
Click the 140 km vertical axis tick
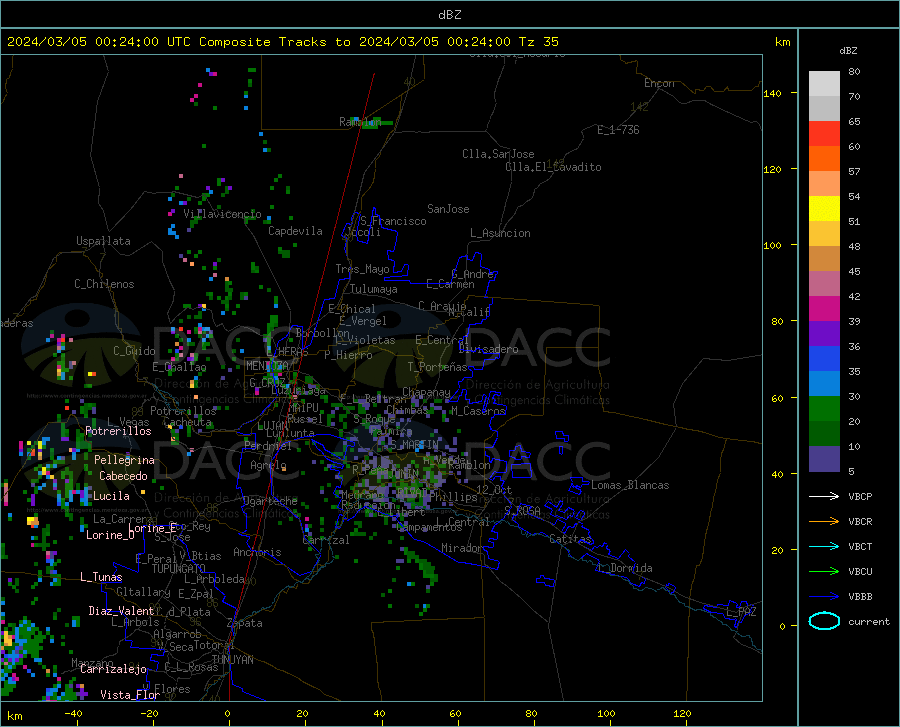pos(772,93)
